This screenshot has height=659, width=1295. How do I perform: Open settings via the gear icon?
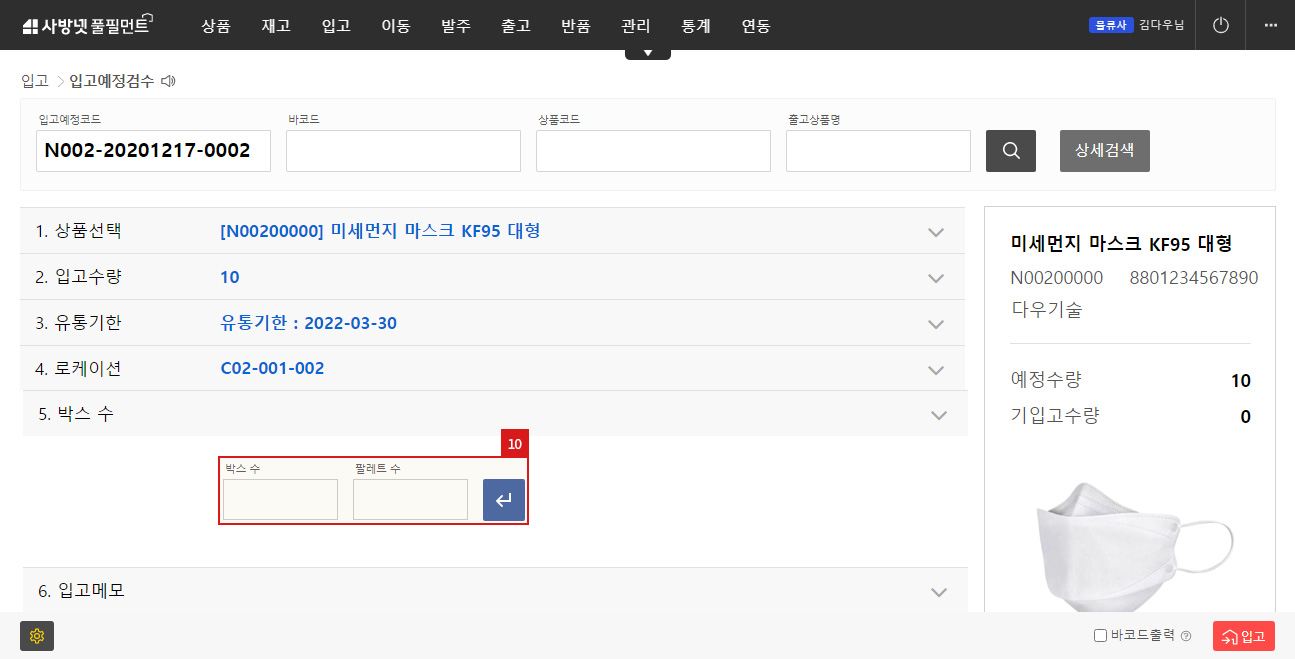tap(37, 636)
